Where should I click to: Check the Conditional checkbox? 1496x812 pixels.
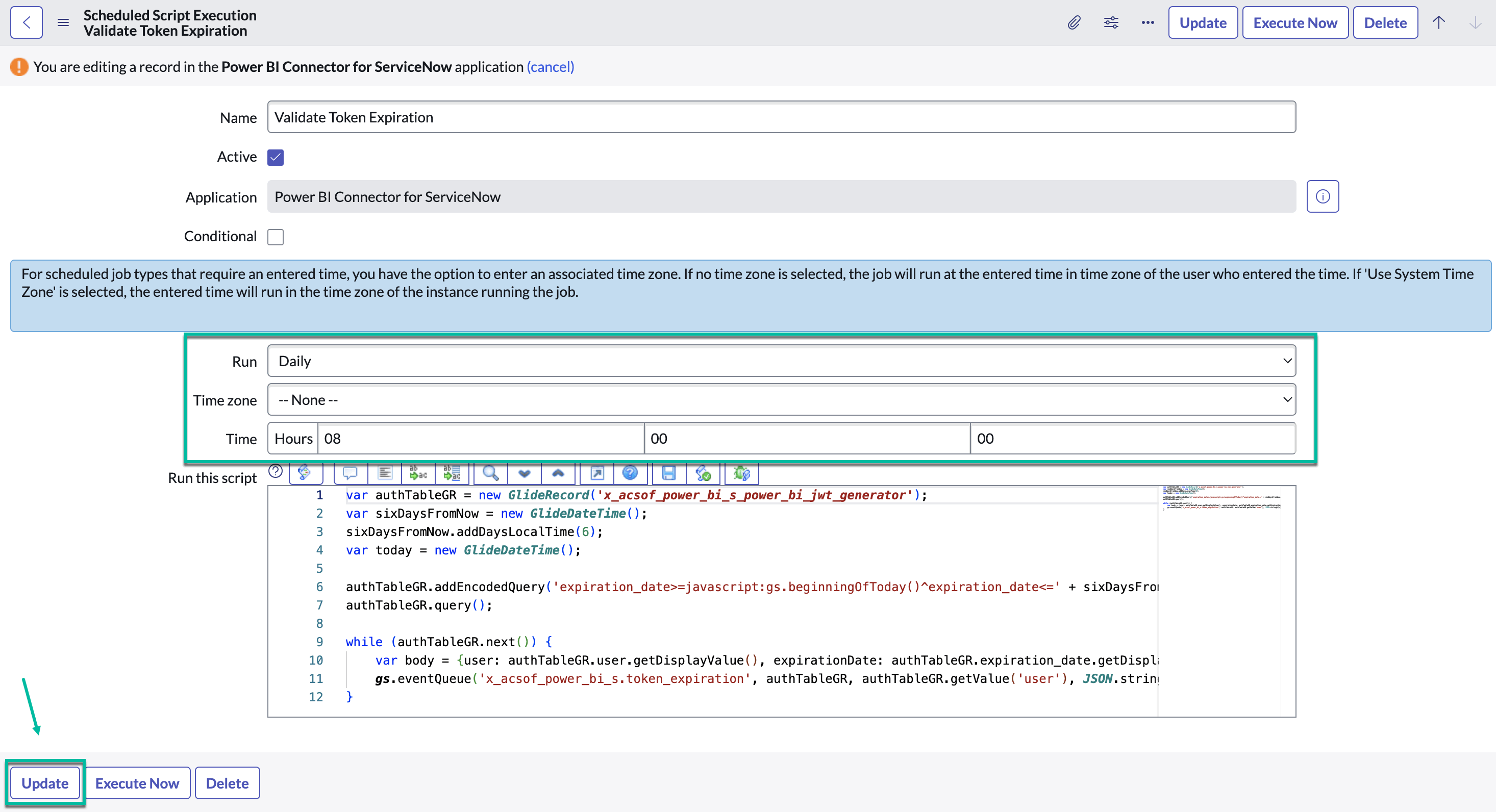tap(276, 237)
